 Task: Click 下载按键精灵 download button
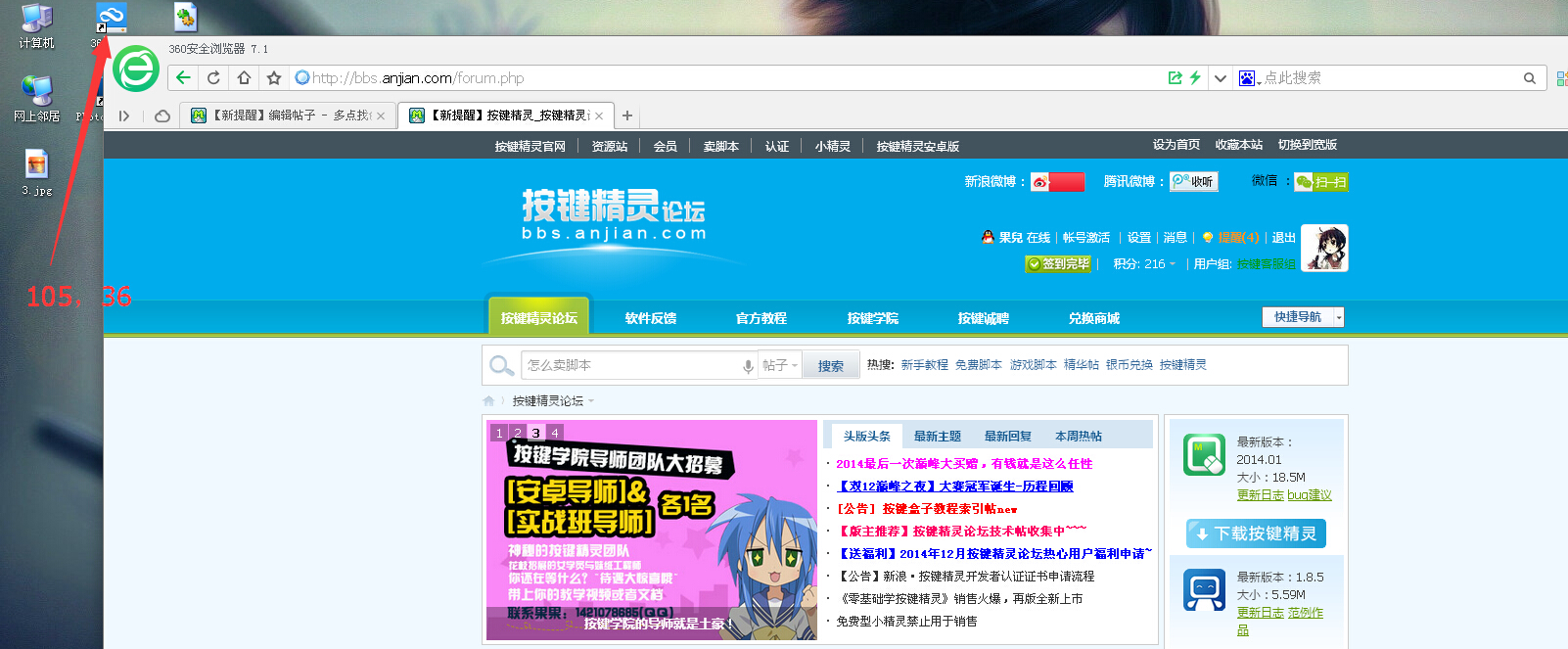pyautogui.click(x=1256, y=533)
